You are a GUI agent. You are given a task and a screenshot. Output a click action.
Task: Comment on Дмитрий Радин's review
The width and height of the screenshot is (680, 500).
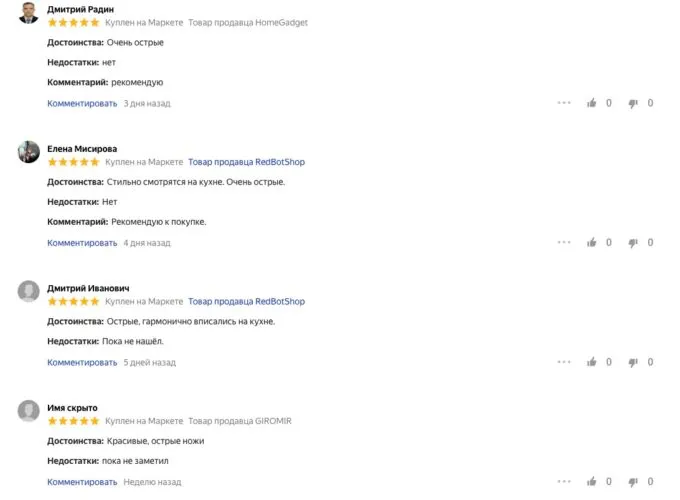[82, 103]
